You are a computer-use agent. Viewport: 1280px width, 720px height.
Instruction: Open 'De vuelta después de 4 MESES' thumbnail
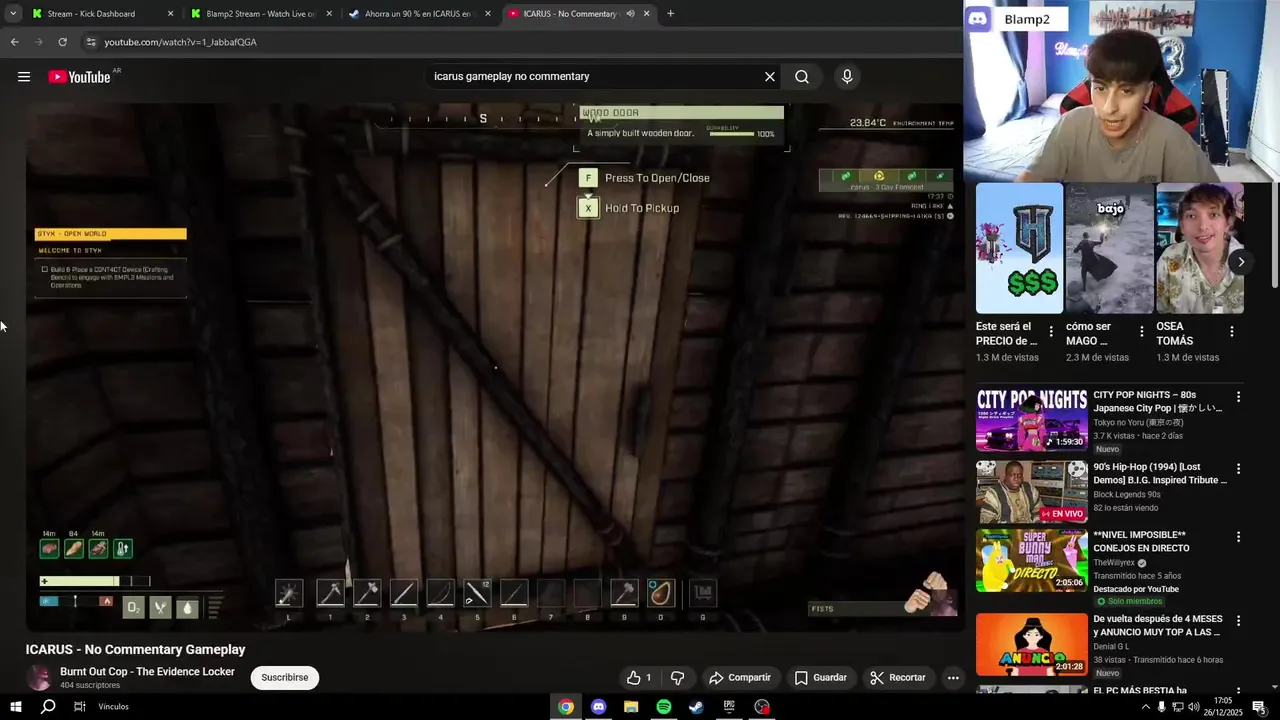1031,645
